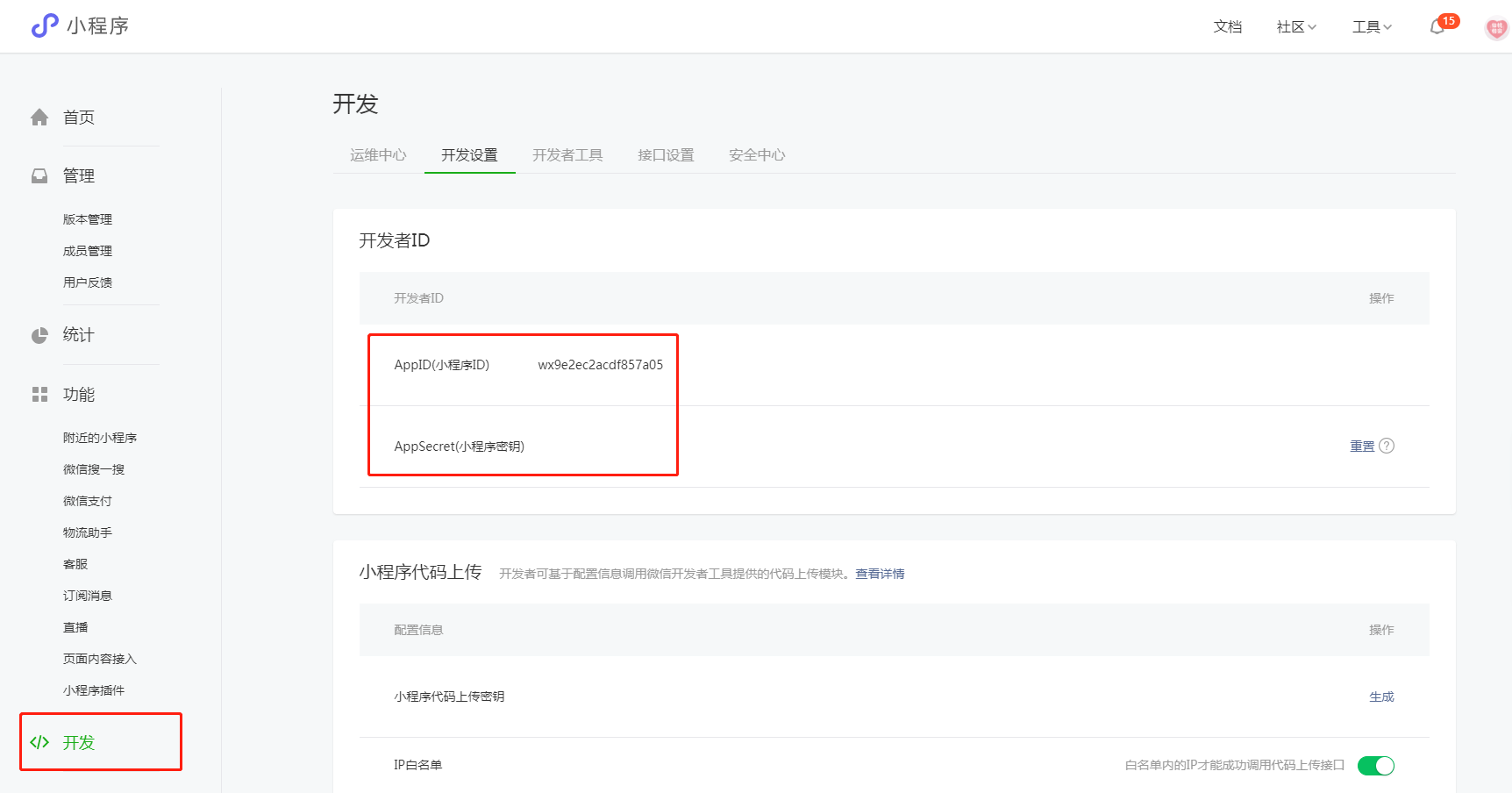Screen dimensions: 1512x793
Task: Open 微信支付 in the sidebar
Action: coord(88,501)
